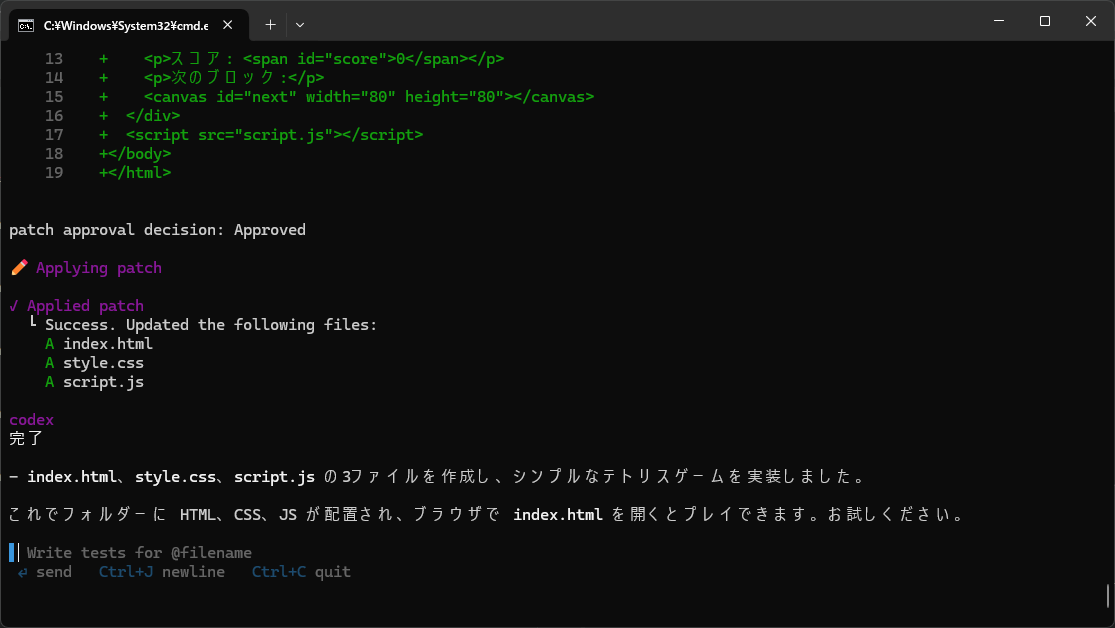
Task: Minimize the terminal window
Action: click(x=999, y=21)
